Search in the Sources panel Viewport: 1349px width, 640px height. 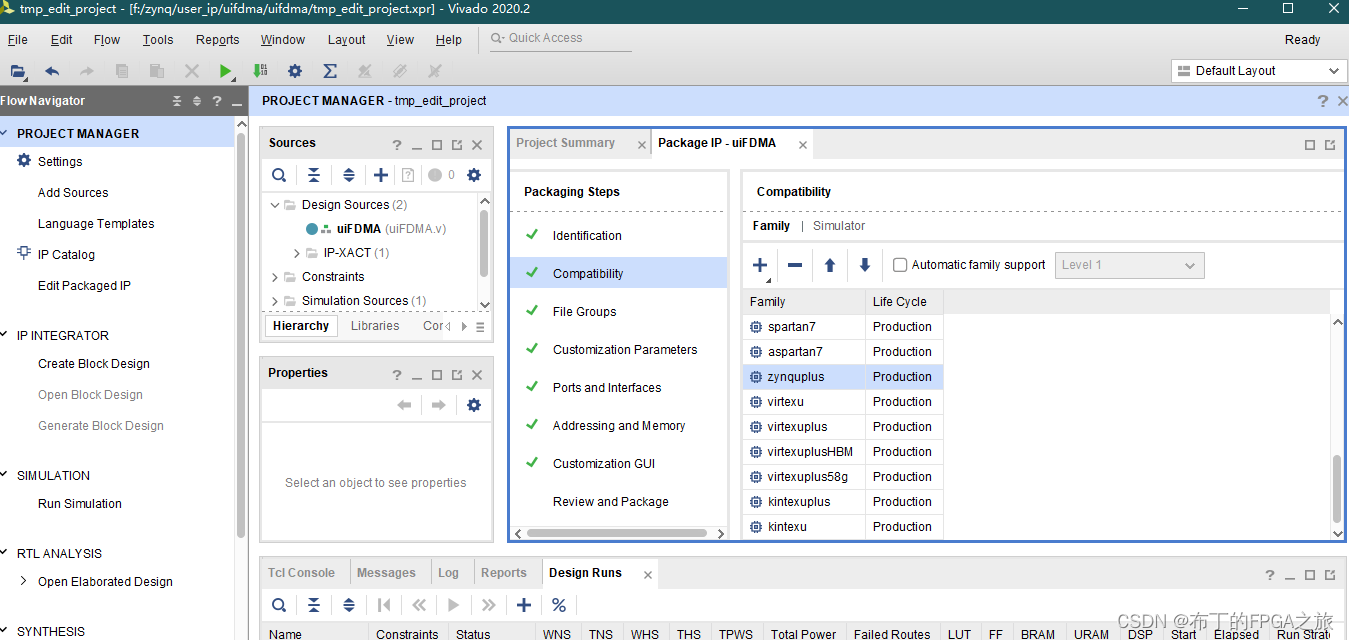pyautogui.click(x=279, y=175)
